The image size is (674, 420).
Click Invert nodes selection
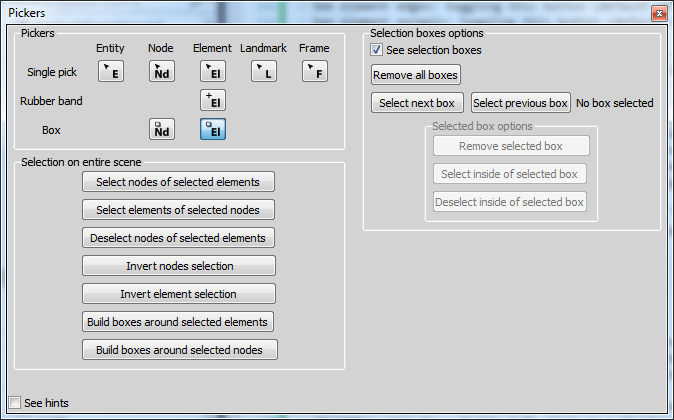pyautogui.click(x=179, y=266)
